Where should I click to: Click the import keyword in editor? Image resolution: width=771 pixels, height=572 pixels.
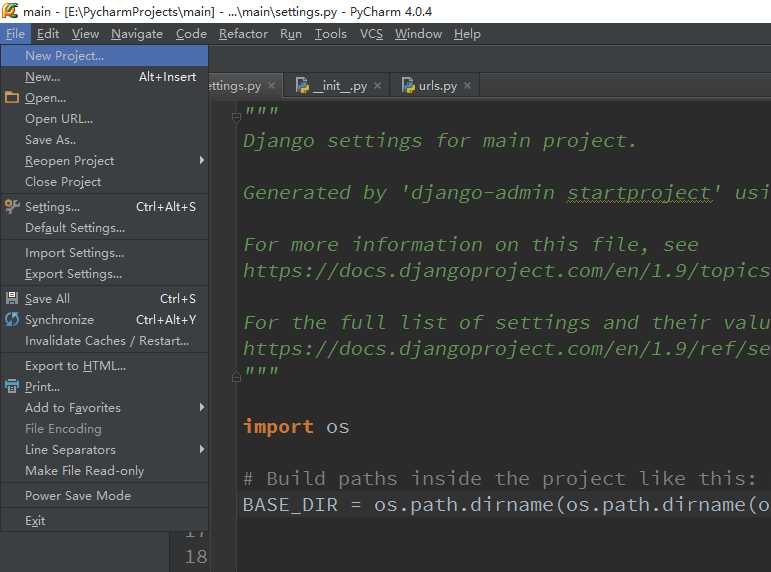[x=278, y=426]
